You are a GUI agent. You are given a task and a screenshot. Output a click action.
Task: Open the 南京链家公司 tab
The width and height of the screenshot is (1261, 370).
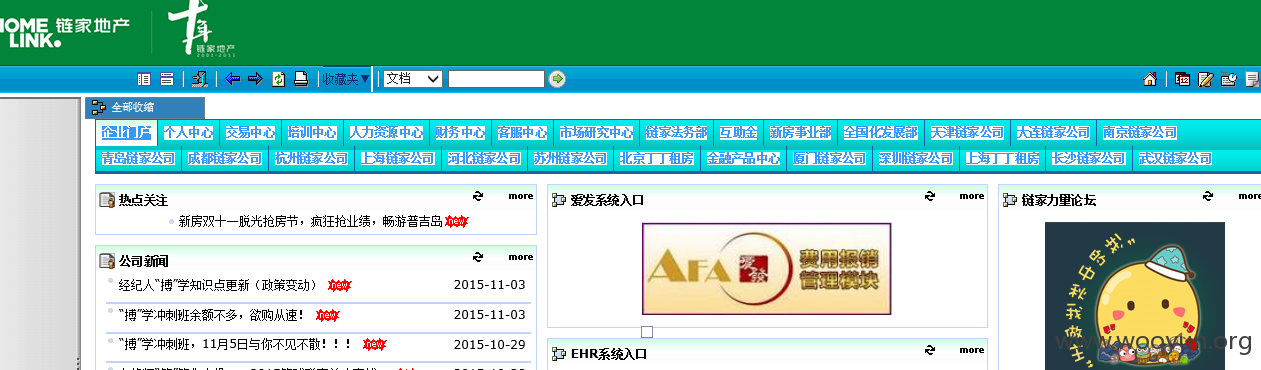point(1139,132)
